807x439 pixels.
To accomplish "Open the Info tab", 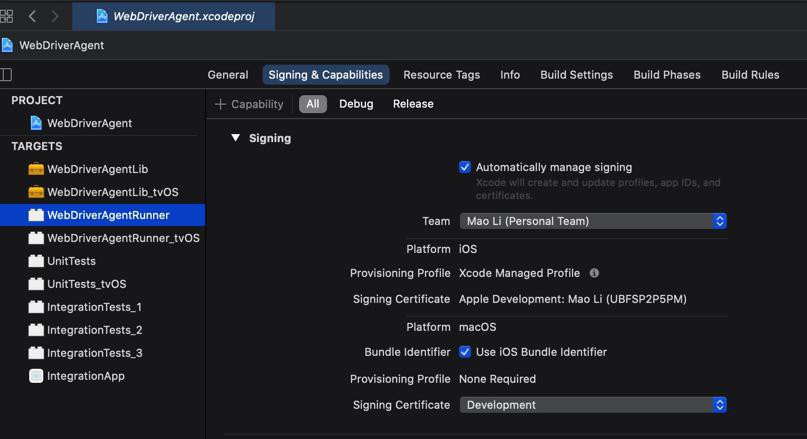I will [510, 75].
